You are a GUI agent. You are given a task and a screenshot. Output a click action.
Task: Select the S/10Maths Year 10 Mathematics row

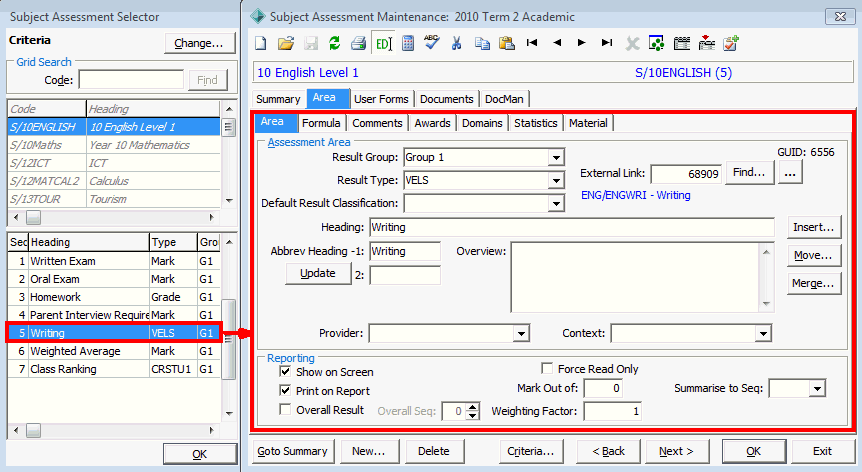tap(114, 145)
